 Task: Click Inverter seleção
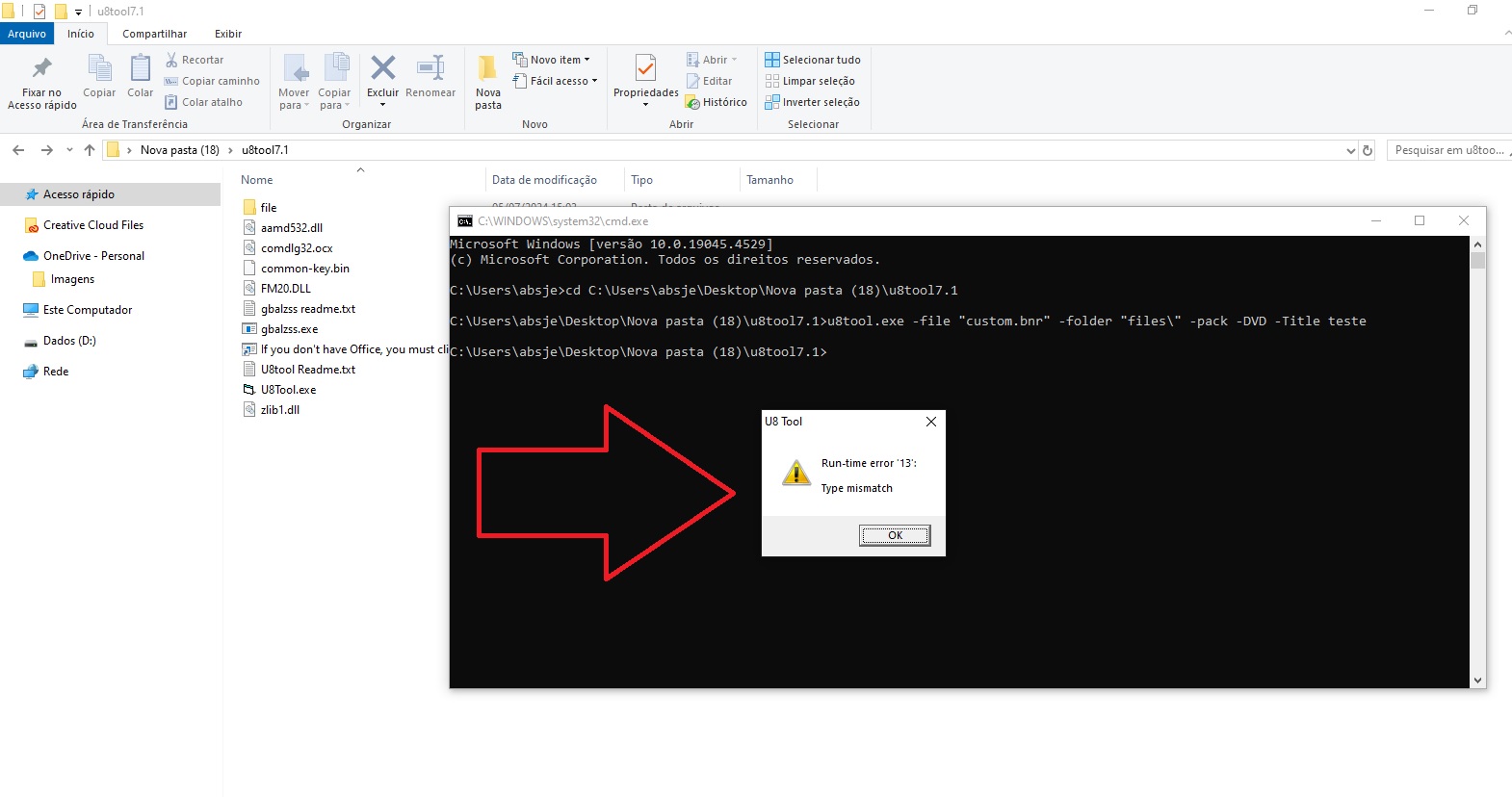tap(812, 102)
